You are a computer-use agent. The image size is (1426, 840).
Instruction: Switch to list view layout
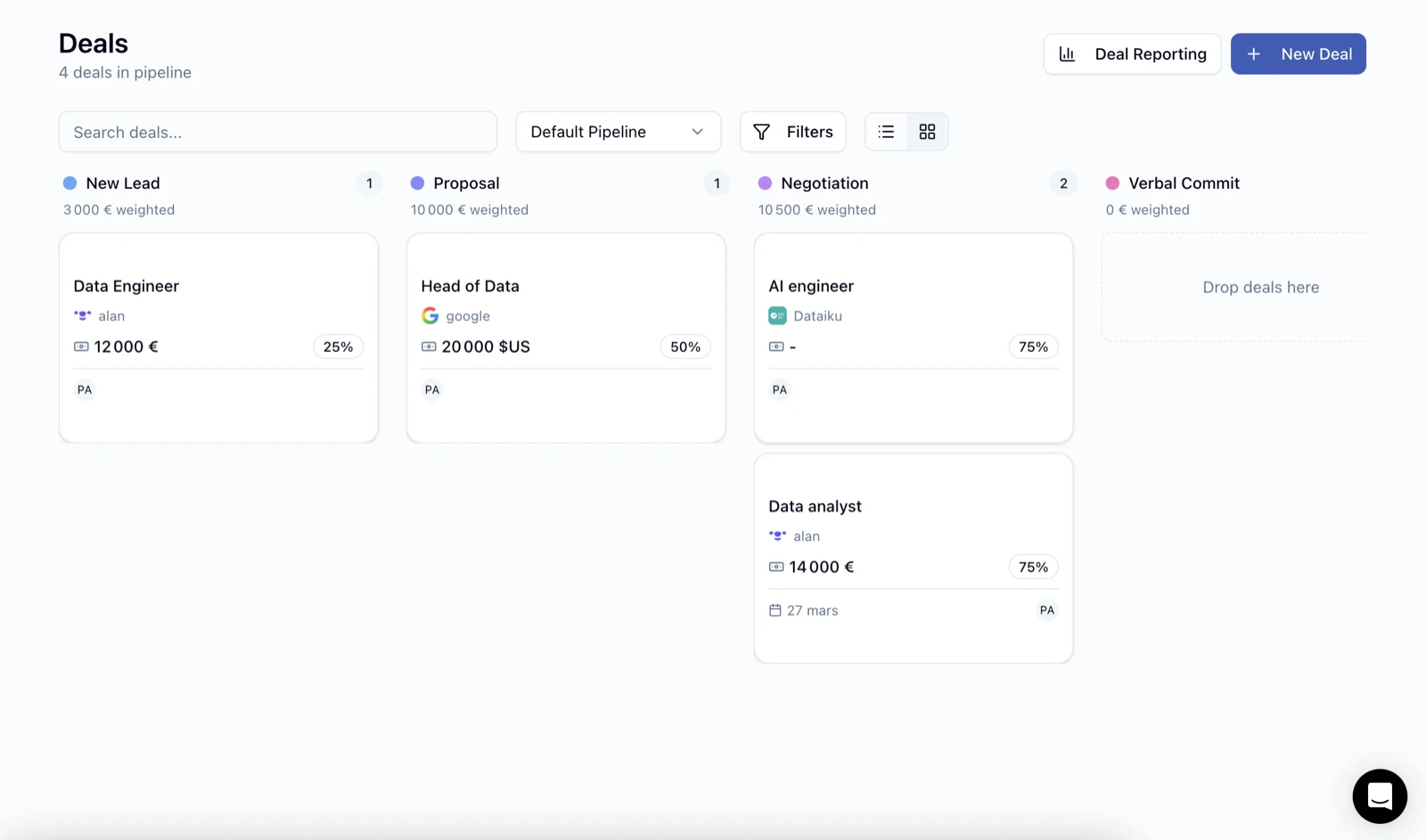886,132
